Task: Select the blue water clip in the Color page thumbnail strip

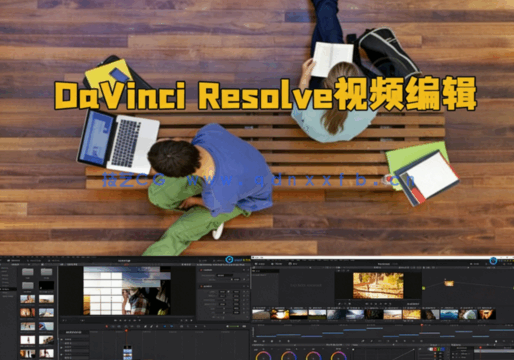Action: [449, 314]
